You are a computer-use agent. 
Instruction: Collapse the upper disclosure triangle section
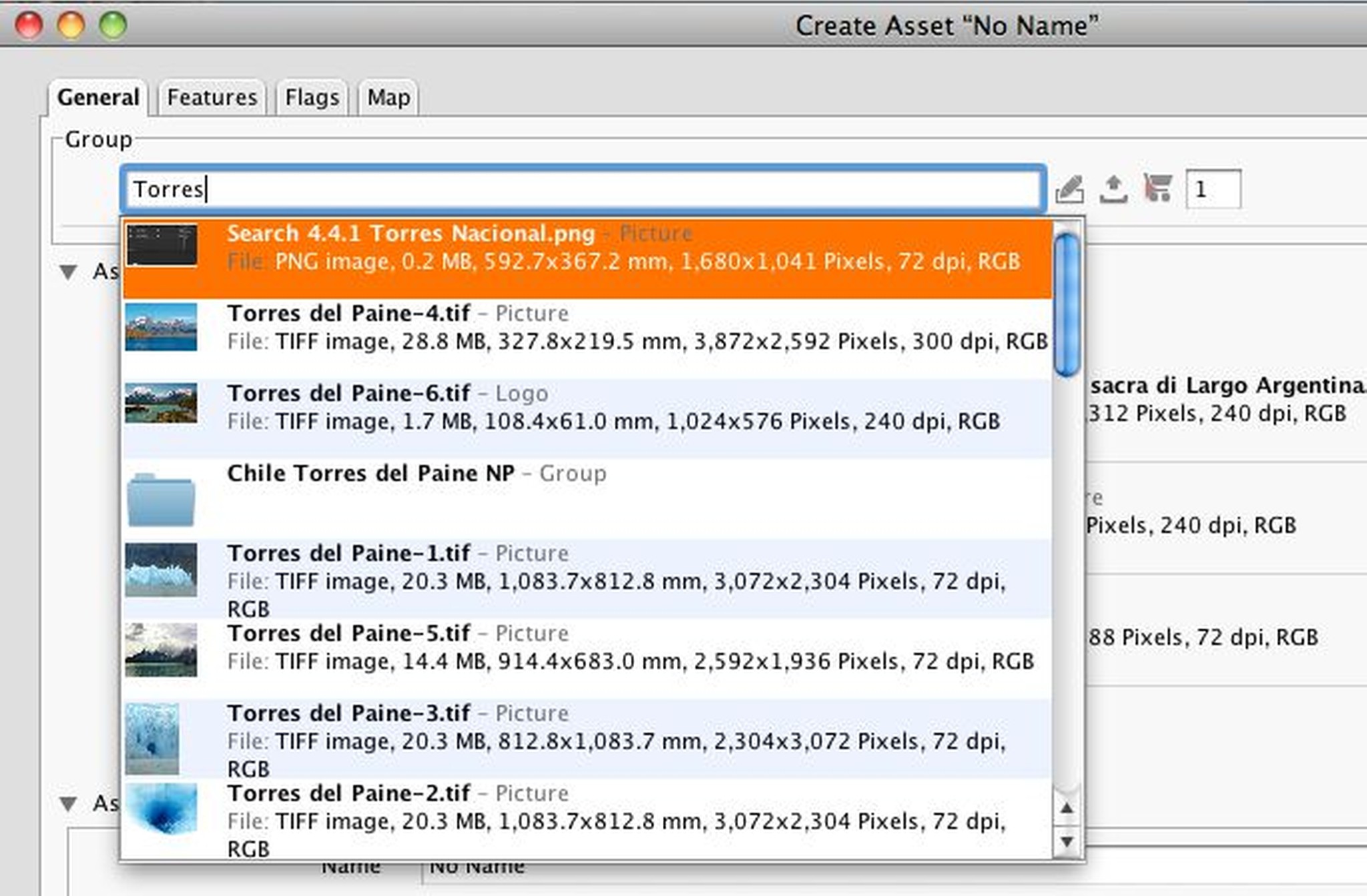click(x=68, y=272)
